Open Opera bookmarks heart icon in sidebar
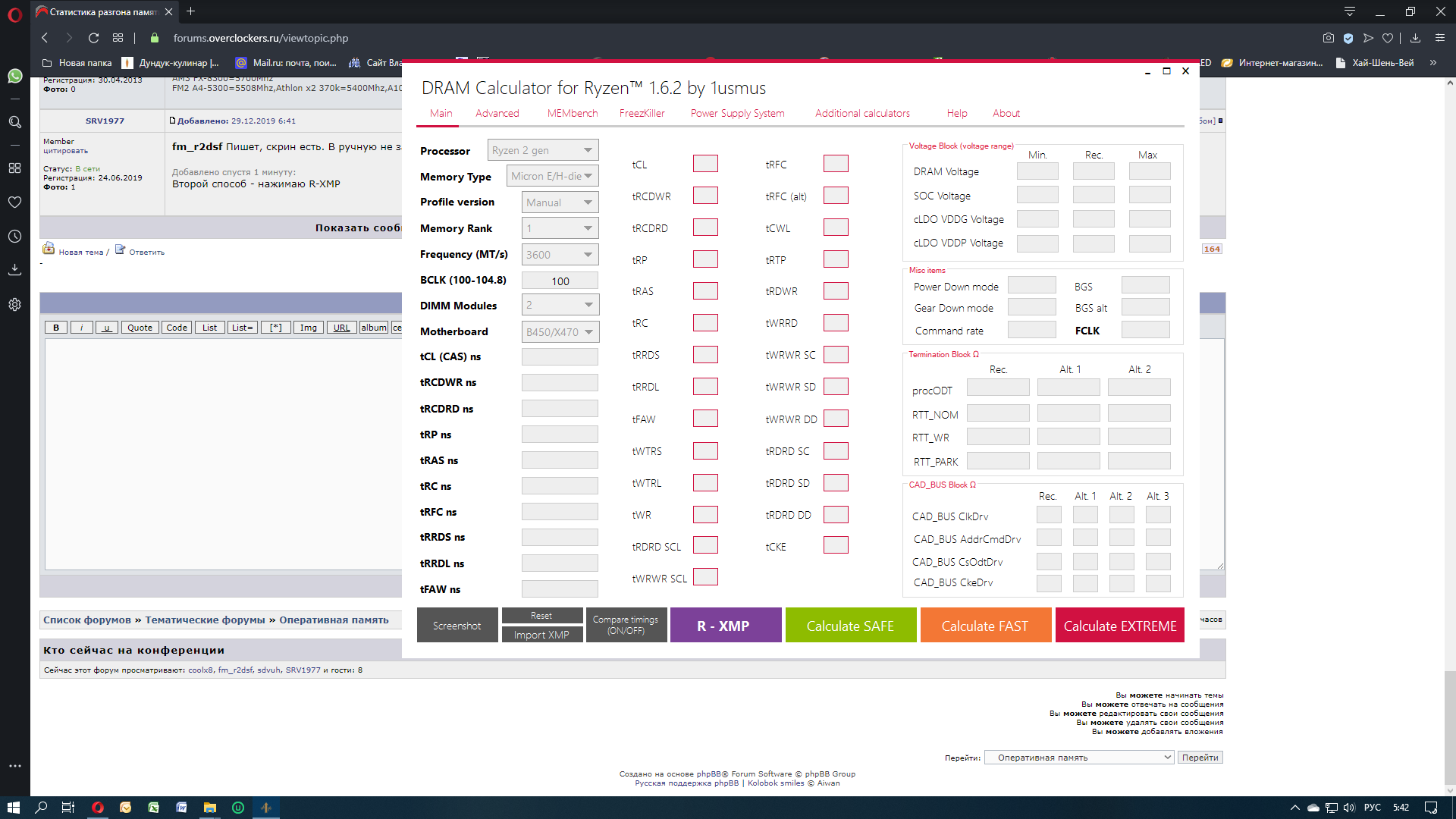The height and width of the screenshot is (819, 1456). (x=14, y=202)
